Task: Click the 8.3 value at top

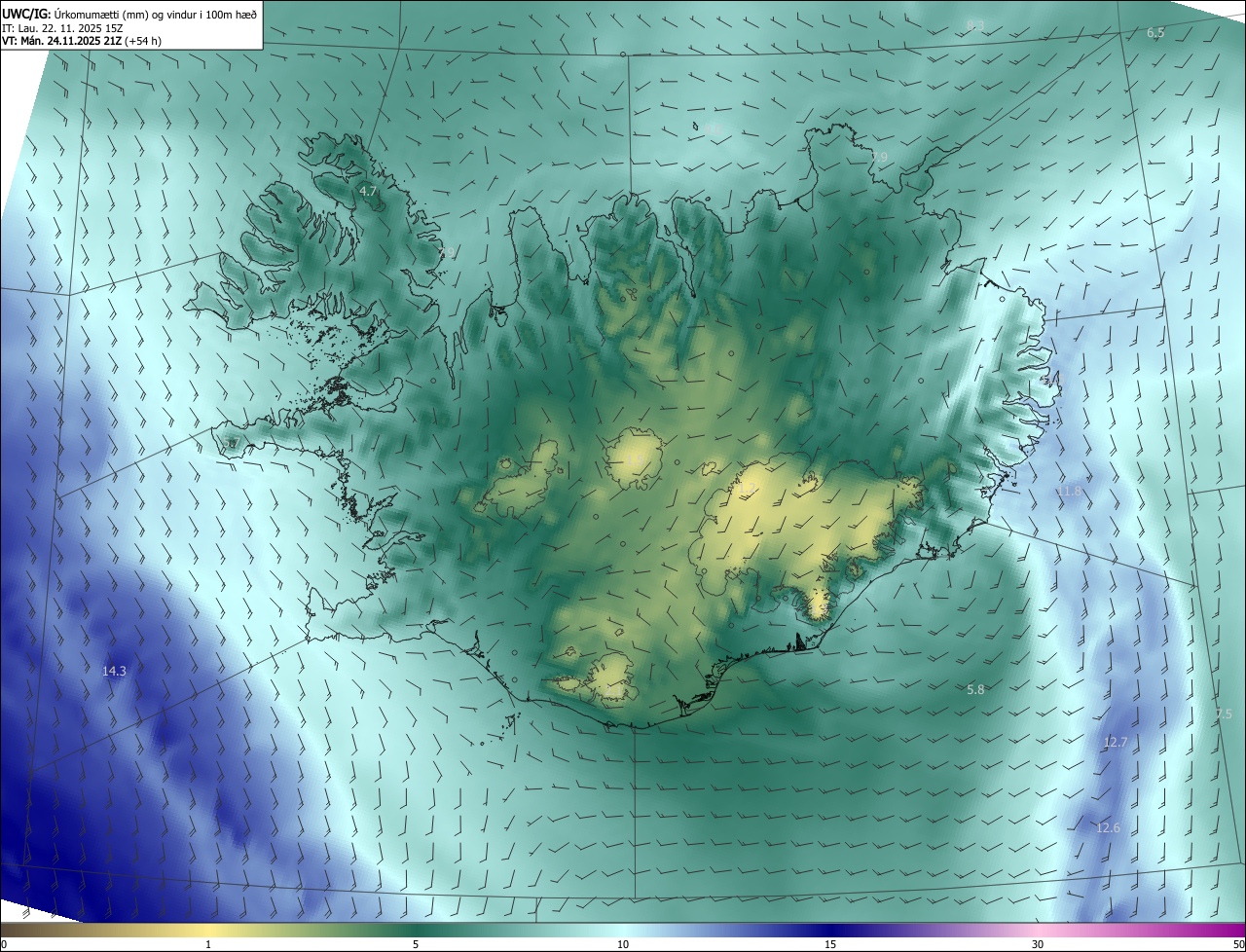Action: 975,25
